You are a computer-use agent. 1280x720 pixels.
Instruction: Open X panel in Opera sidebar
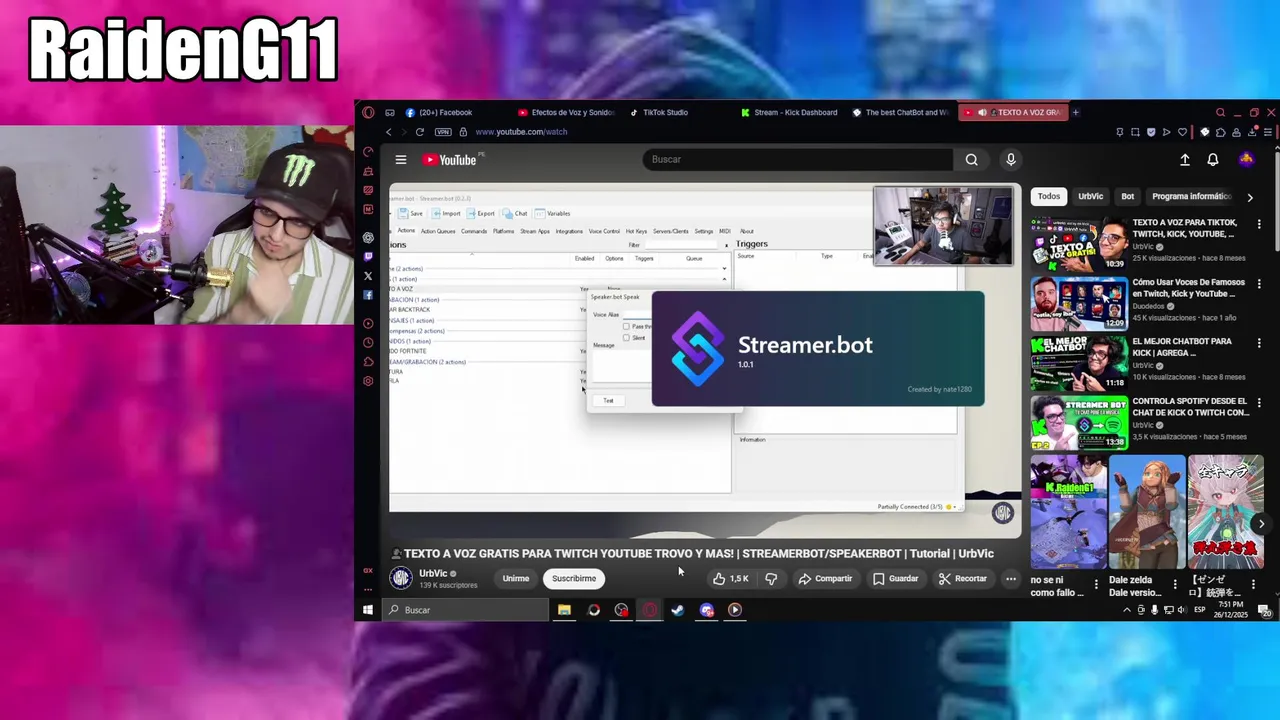click(368, 276)
